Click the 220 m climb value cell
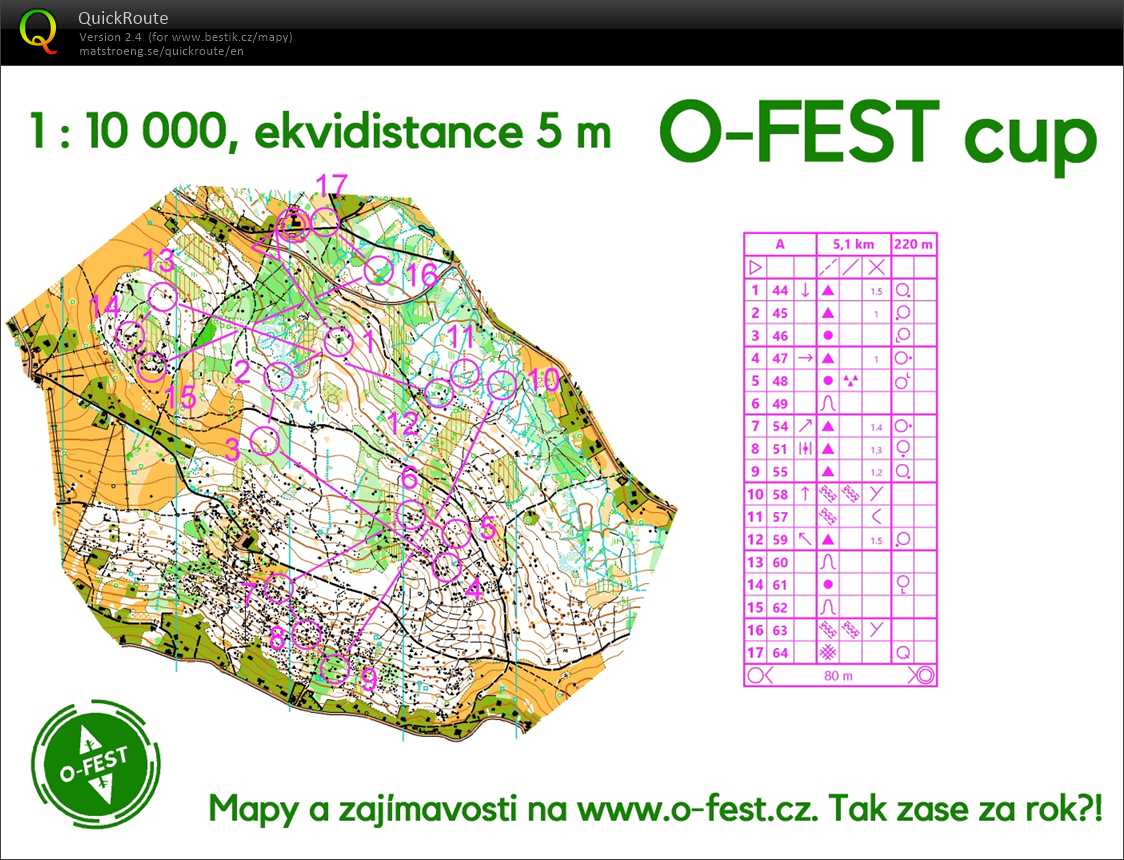 point(911,243)
